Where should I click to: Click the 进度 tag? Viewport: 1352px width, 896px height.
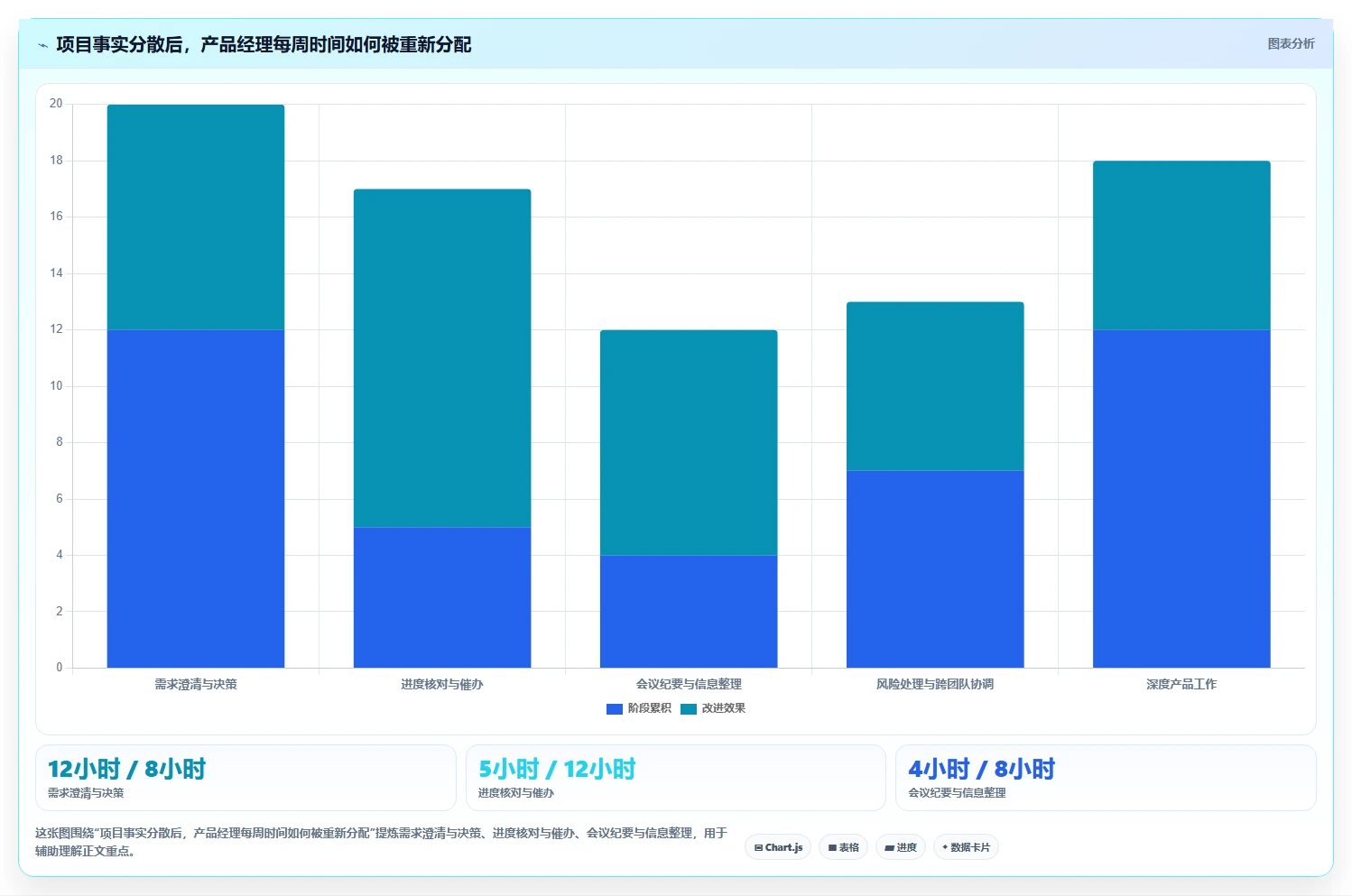(901, 847)
